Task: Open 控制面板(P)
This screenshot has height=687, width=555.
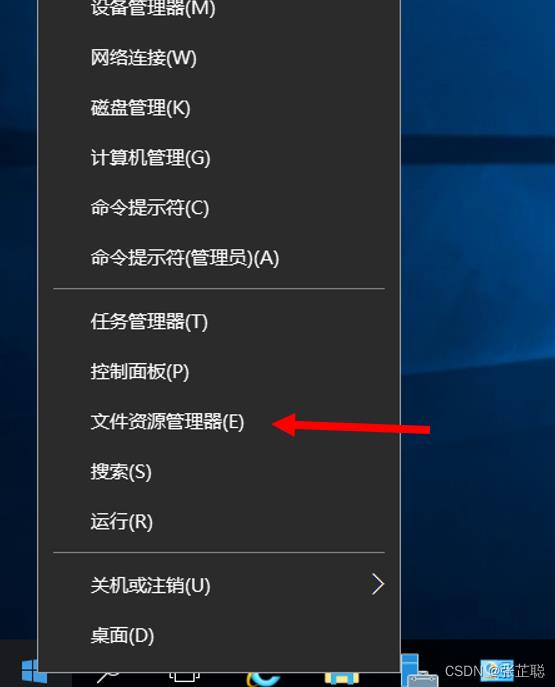Action: coord(219,372)
